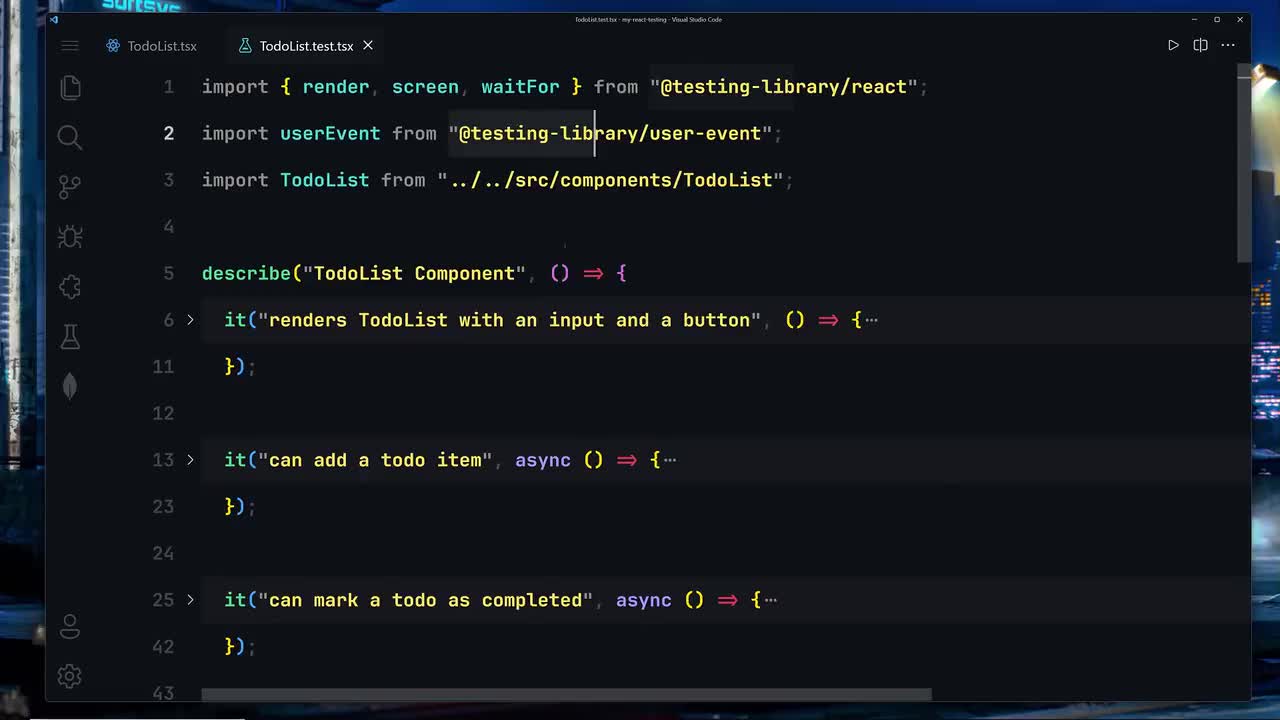
Task: Click the "TodoList Component" string
Action: (414, 273)
